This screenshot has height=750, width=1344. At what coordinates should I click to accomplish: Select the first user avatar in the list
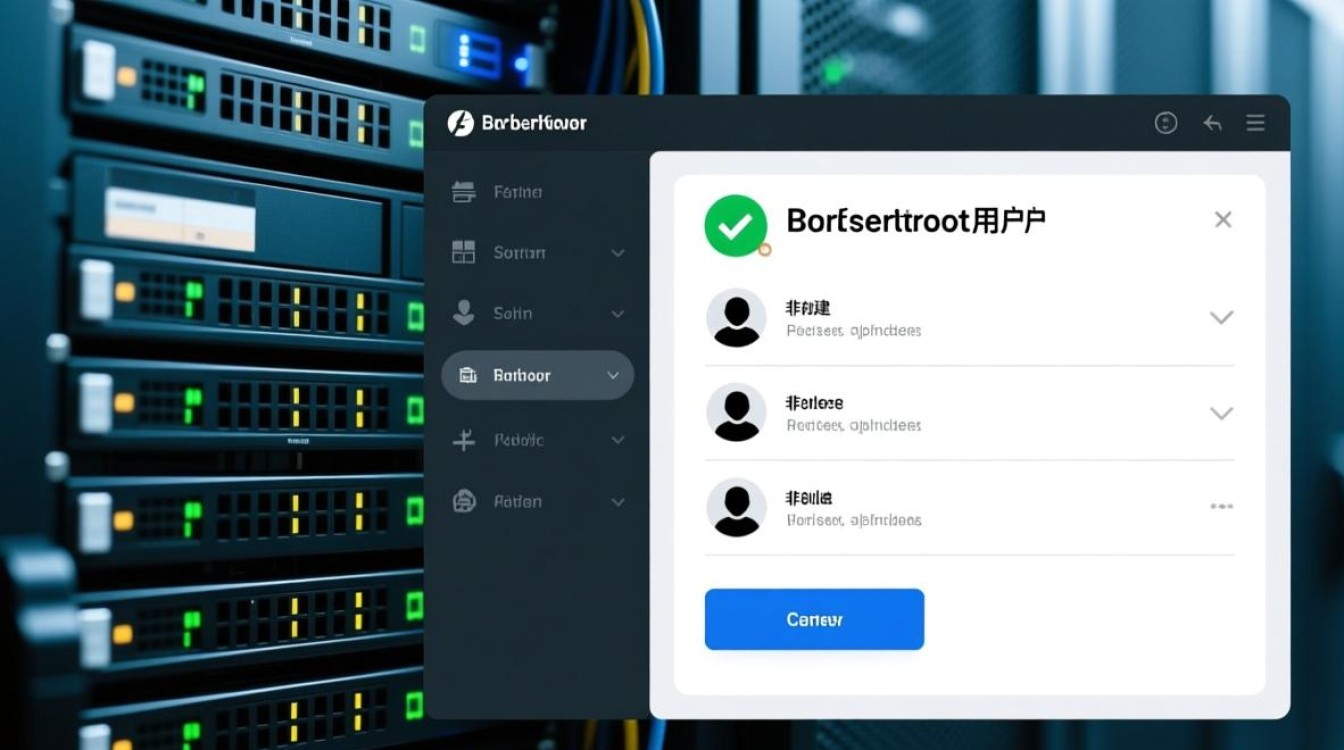[736, 318]
